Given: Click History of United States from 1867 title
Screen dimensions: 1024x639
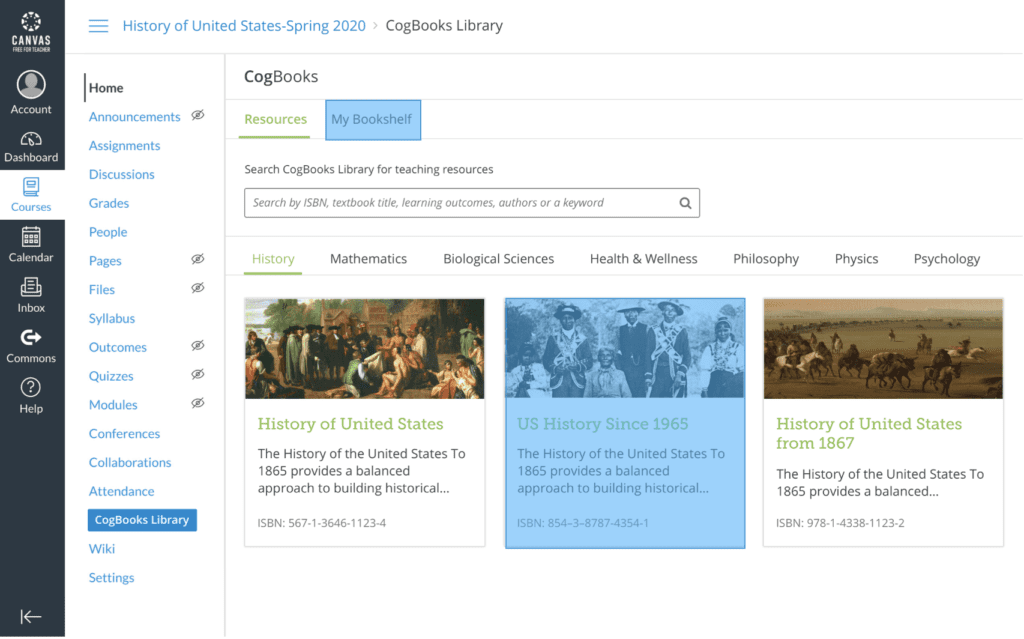Looking at the screenshot, I should tap(869, 433).
